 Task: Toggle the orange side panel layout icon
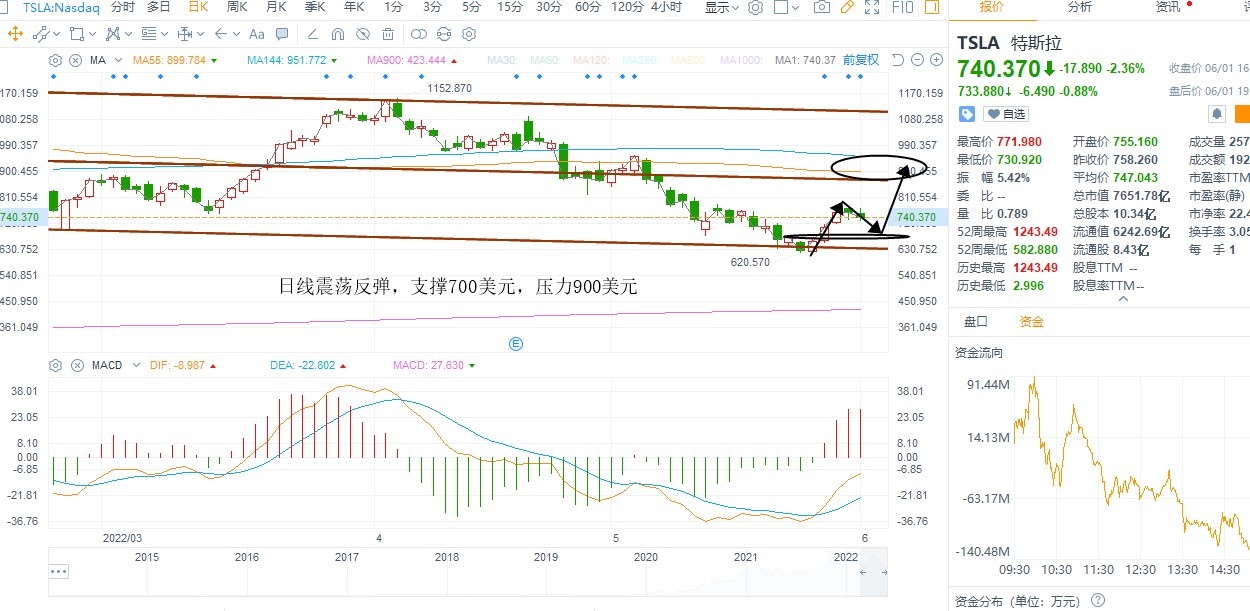coord(932,7)
